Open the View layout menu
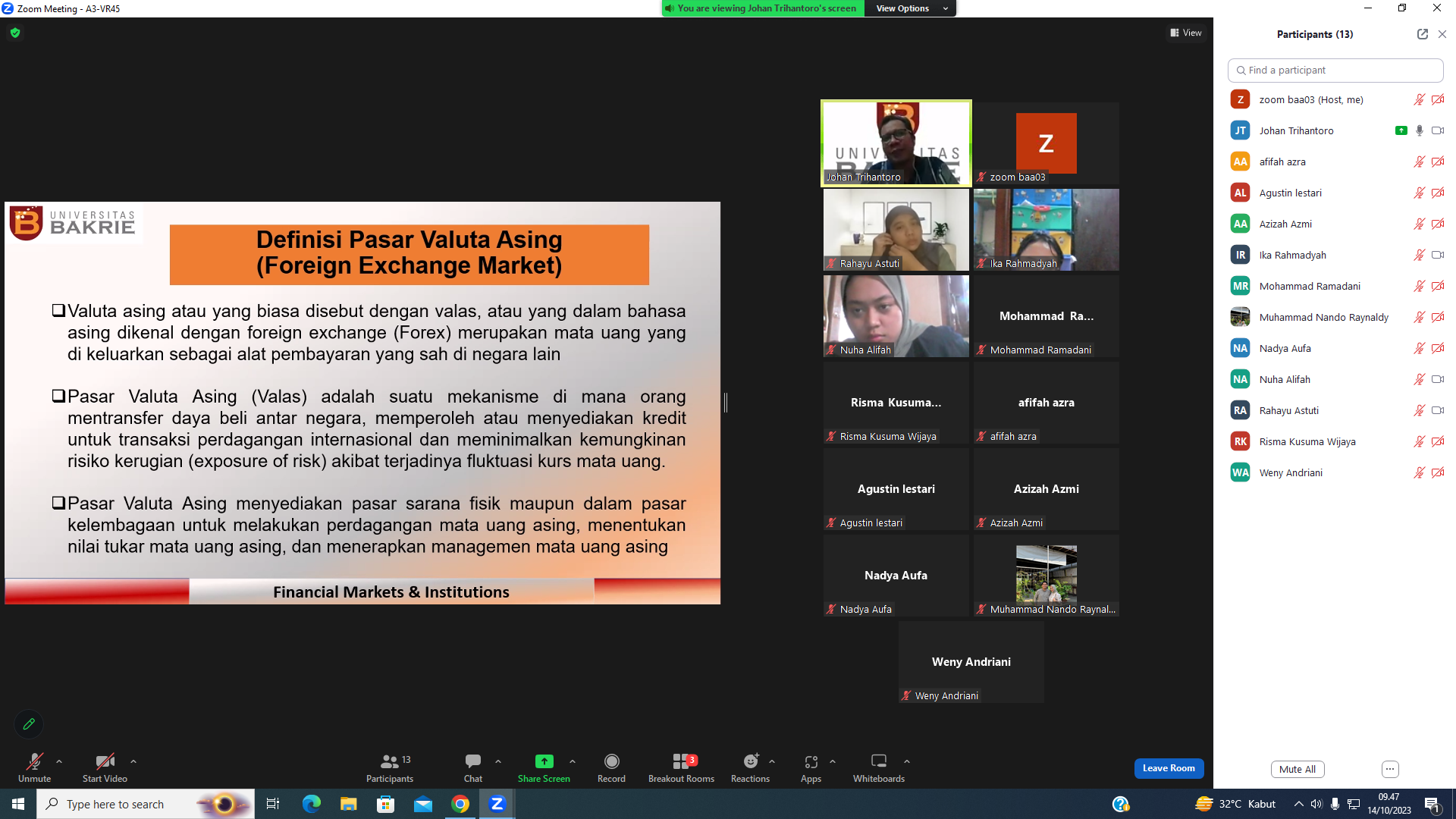 pyautogui.click(x=1186, y=33)
